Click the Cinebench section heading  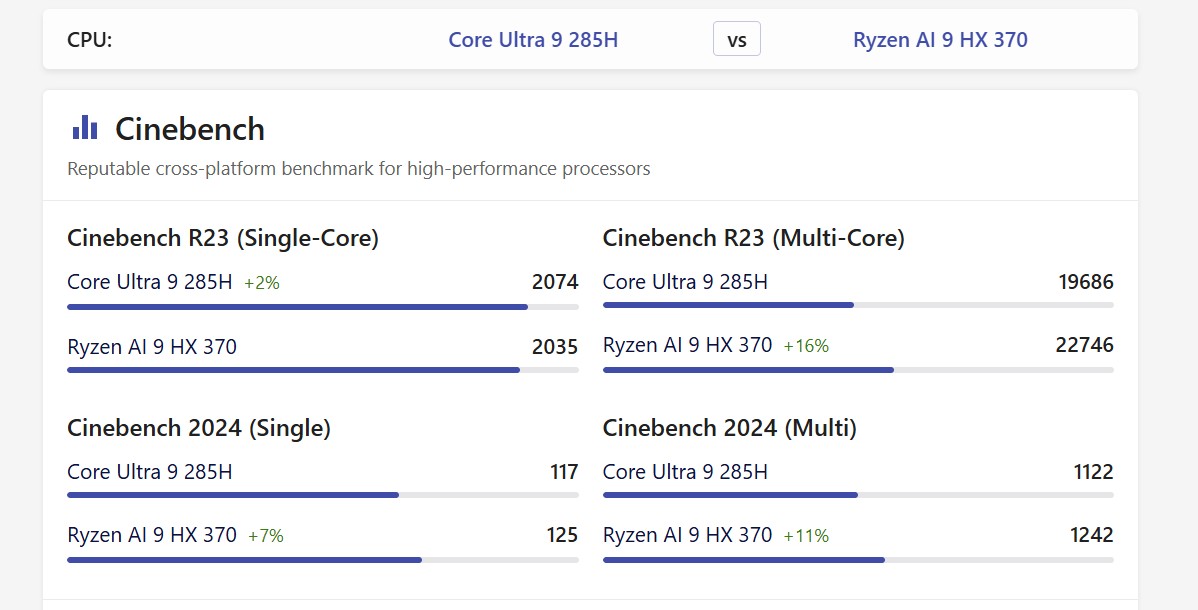(189, 129)
